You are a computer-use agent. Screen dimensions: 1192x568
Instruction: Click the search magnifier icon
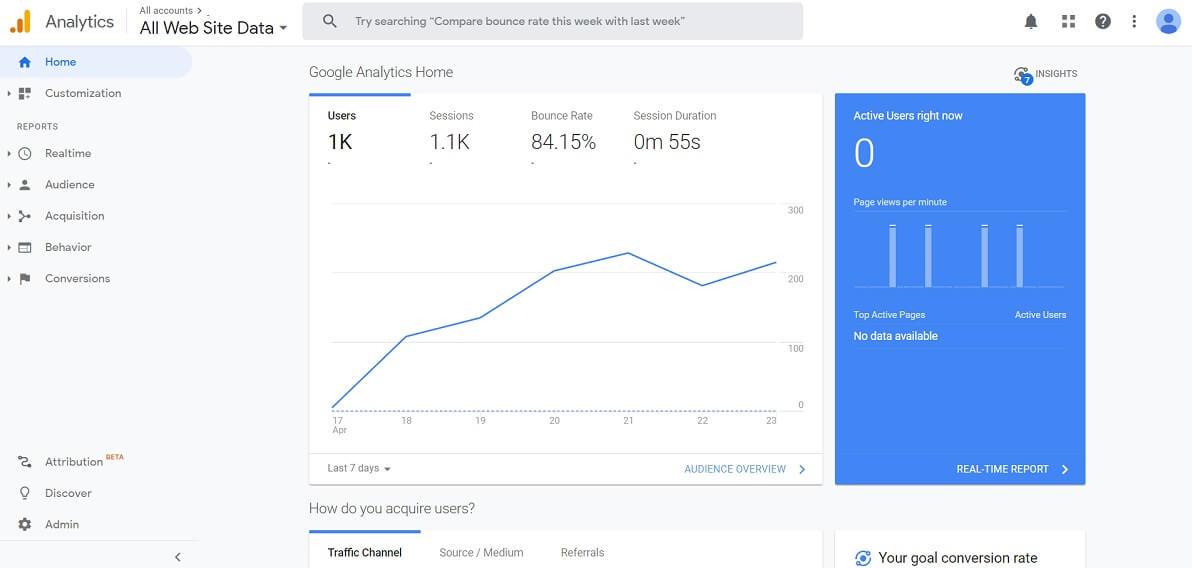pyautogui.click(x=330, y=21)
